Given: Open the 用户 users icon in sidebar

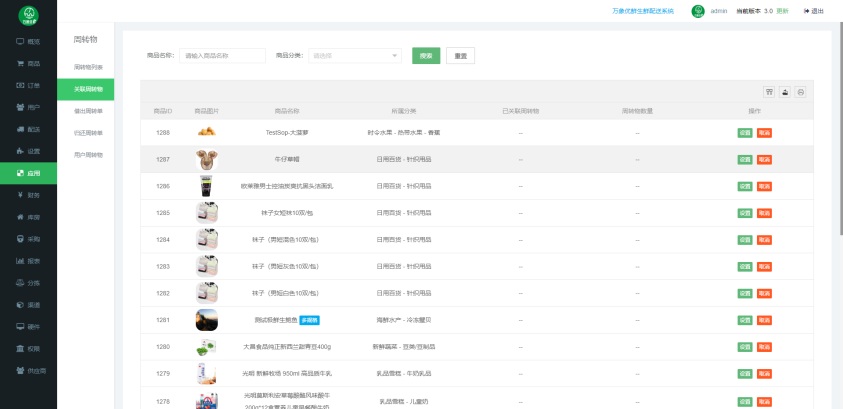Looking at the screenshot, I should [x=20, y=107].
